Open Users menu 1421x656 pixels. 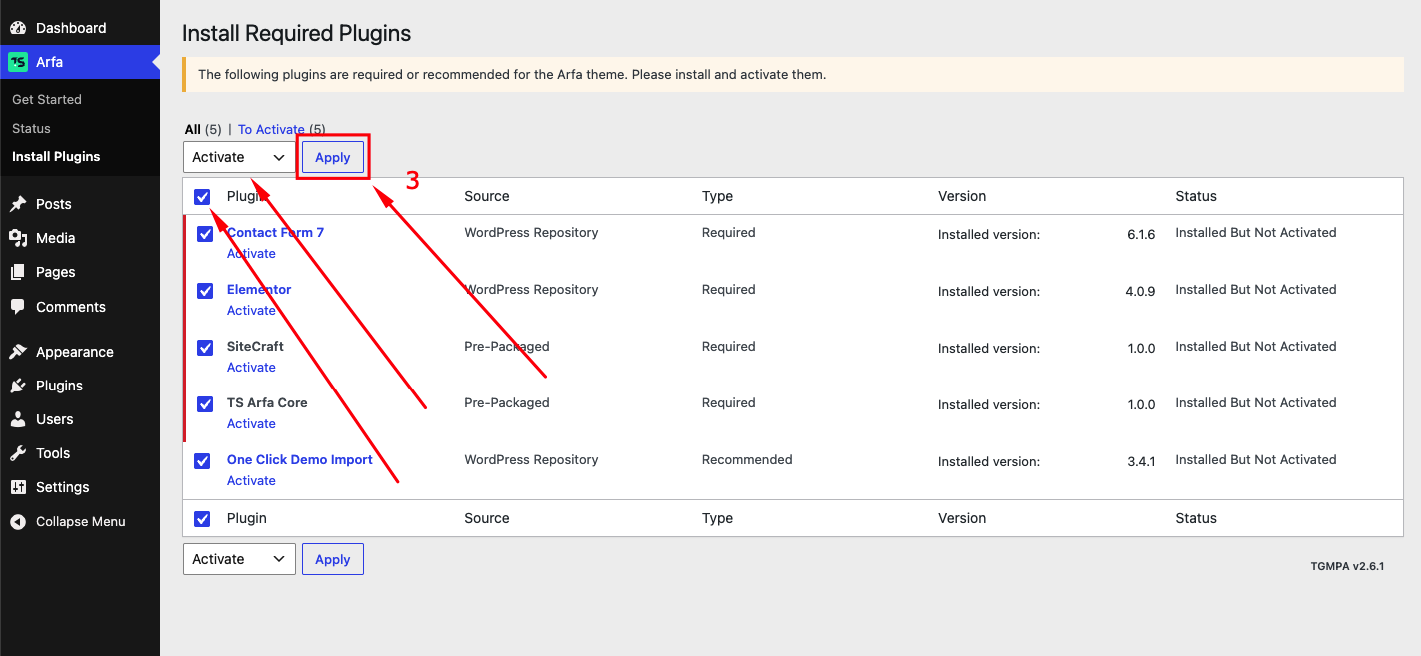coord(80,419)
